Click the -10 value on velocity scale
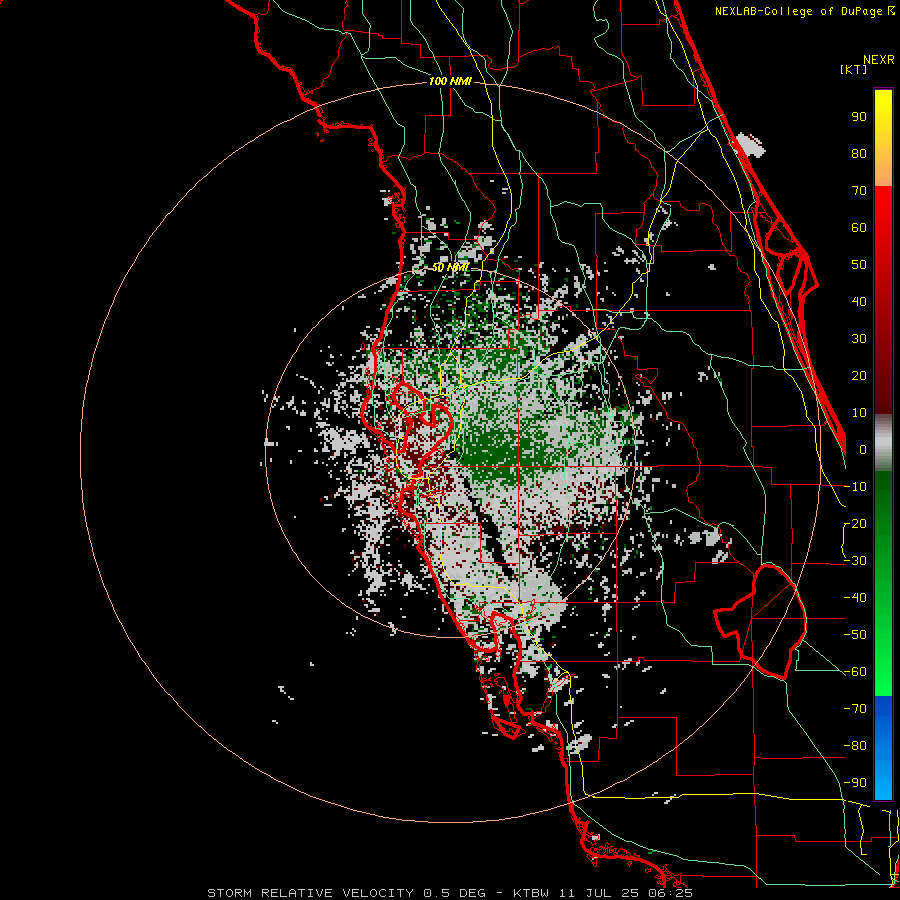Image resolution: width=900 pixels, height=900 pixels. [855, 487]
